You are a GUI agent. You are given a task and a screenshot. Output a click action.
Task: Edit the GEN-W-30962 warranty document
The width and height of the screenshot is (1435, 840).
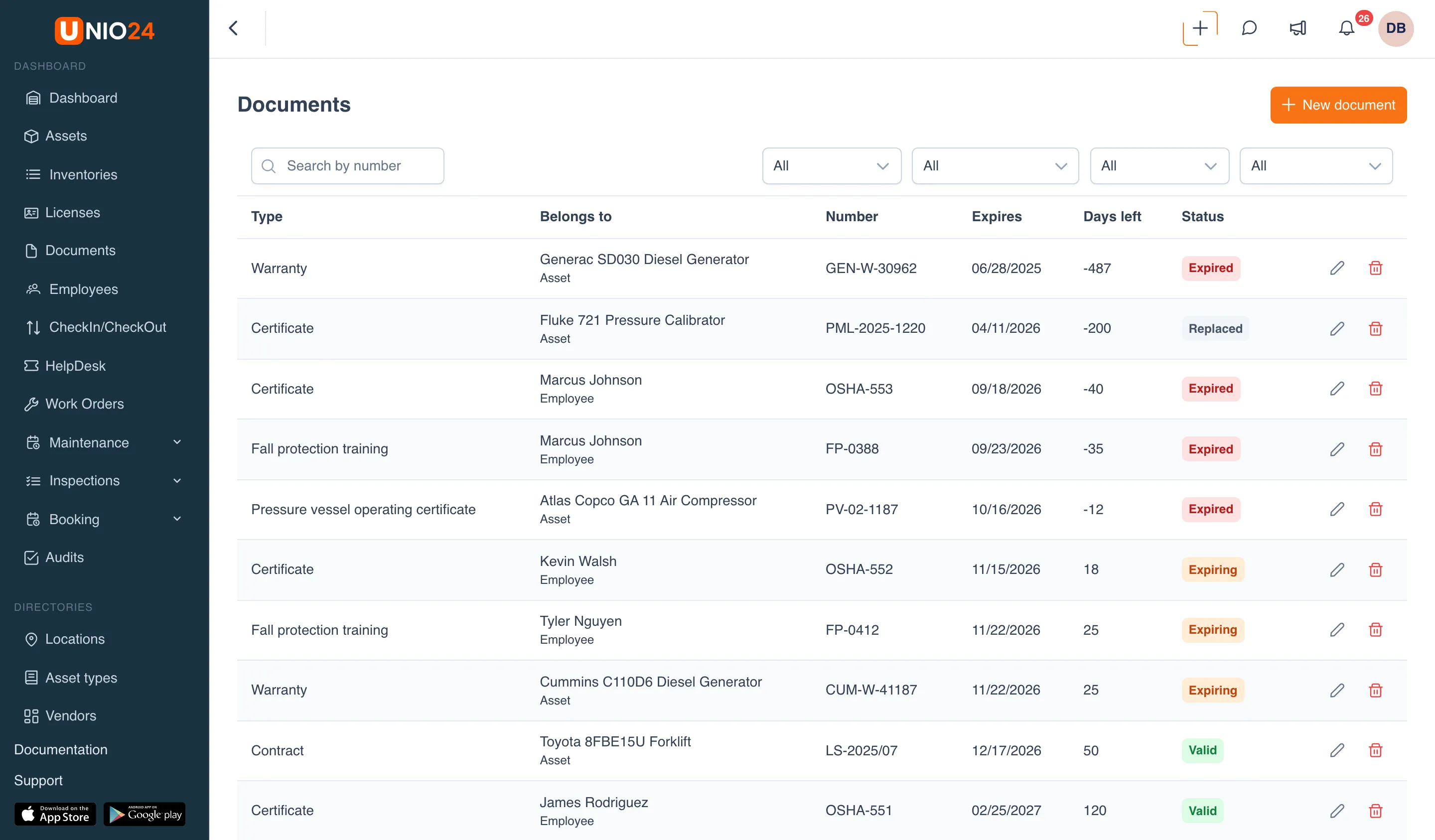(1337, 268)
